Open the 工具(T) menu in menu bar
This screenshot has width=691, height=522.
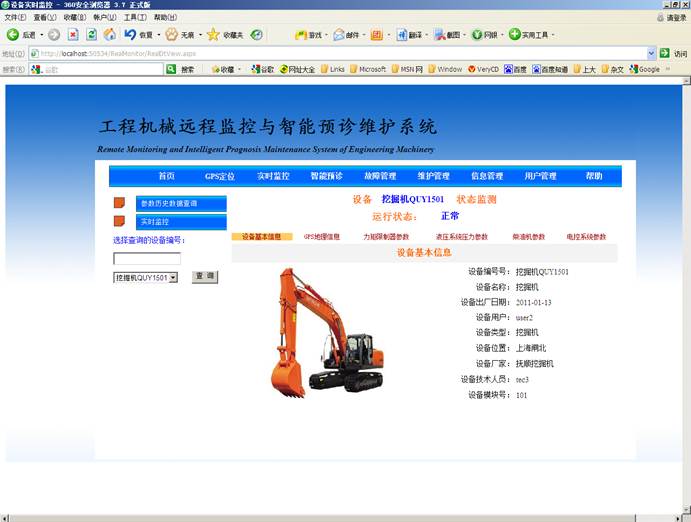135,17
